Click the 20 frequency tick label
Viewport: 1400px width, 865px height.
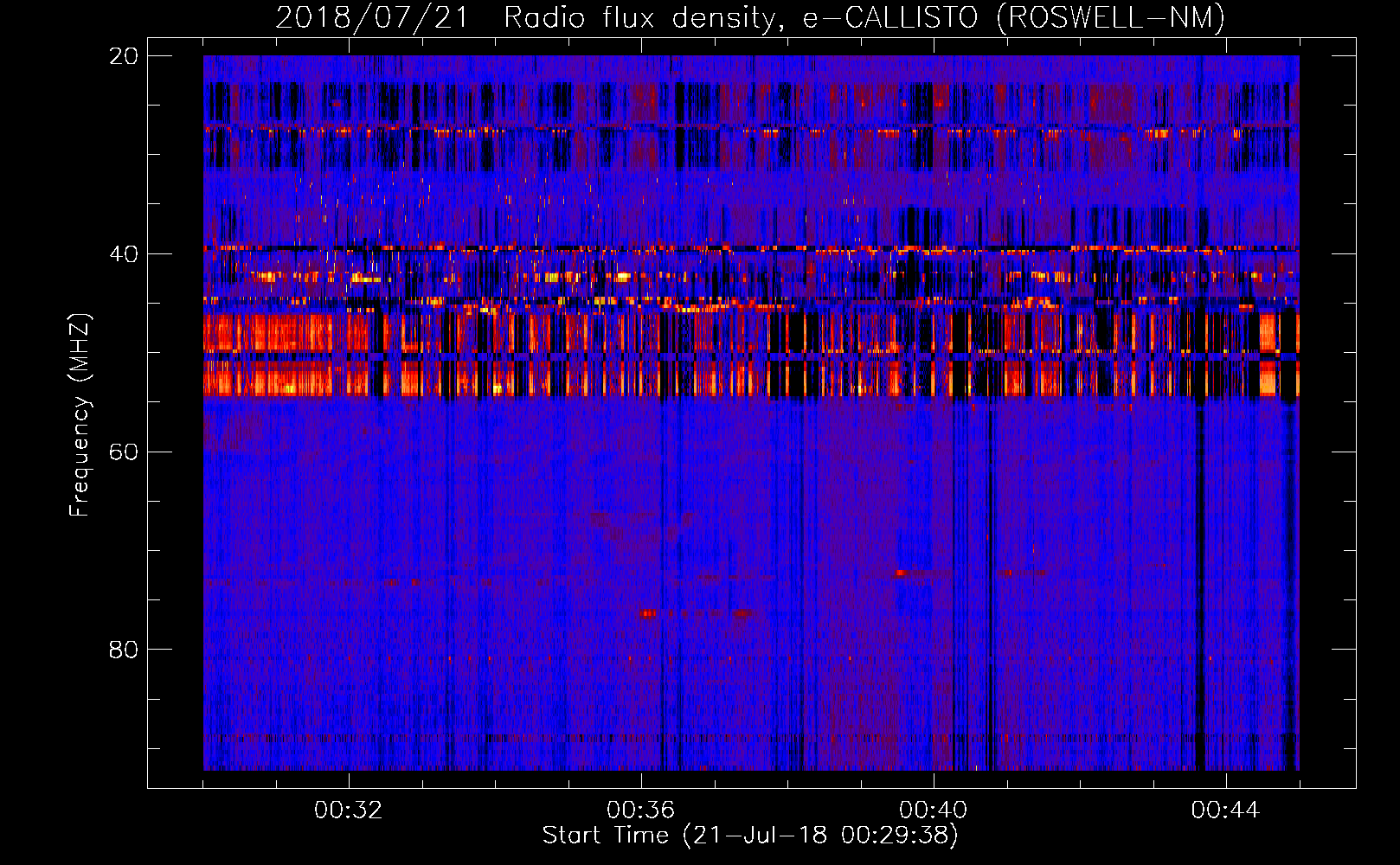tap(124, 56)
